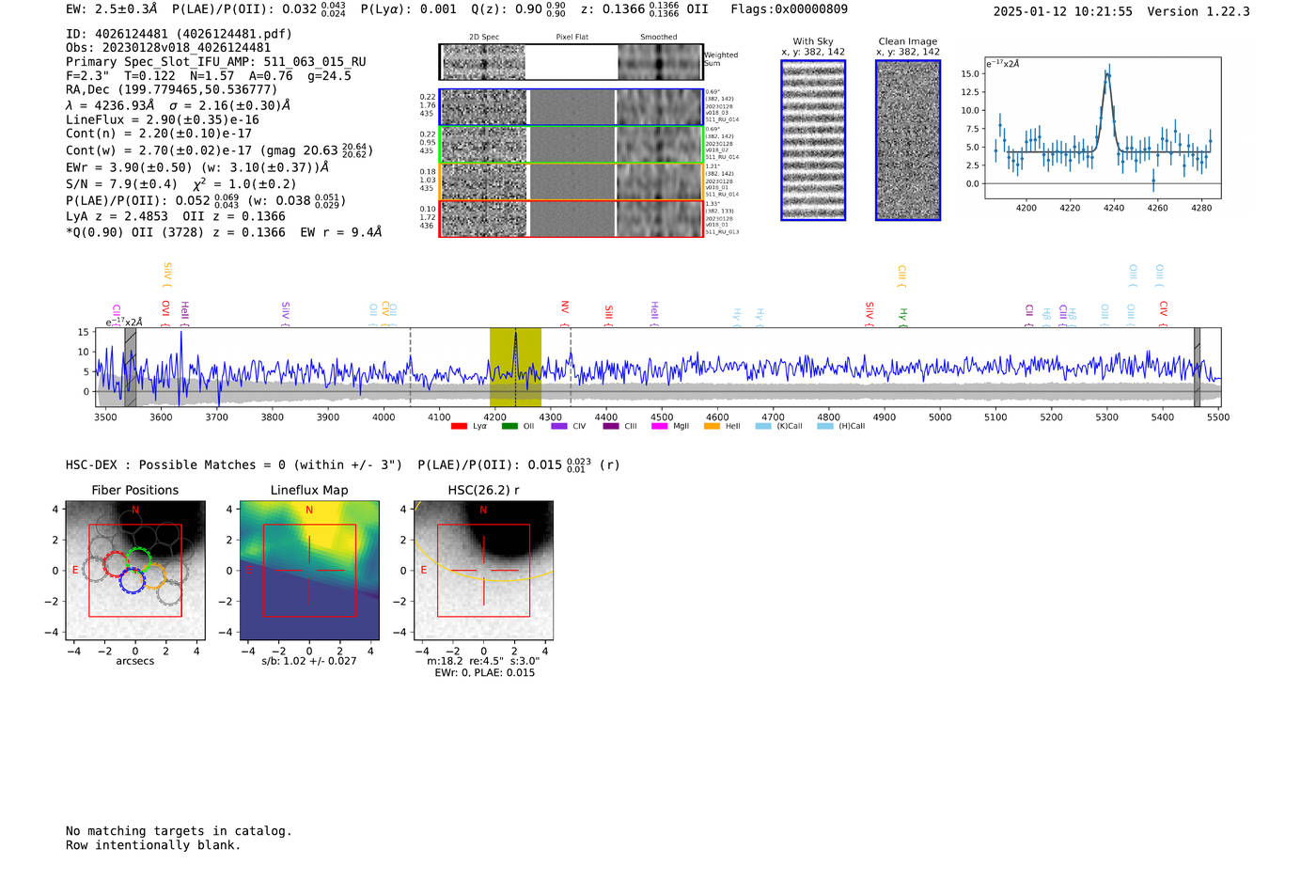
Task: Click the yellow highlighted band near 4236 Å
Action: coord(515,368)
